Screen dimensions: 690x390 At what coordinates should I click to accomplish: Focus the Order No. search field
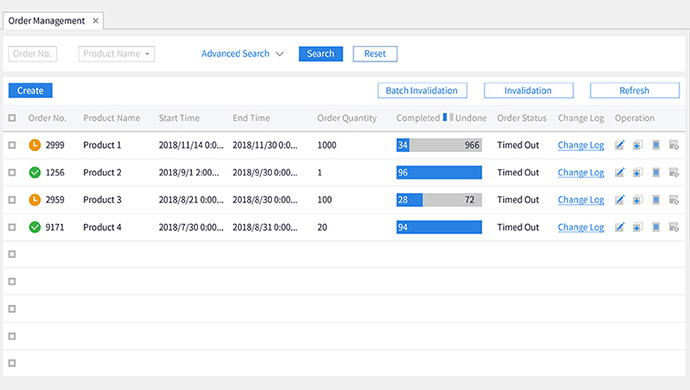pos(33,54)
